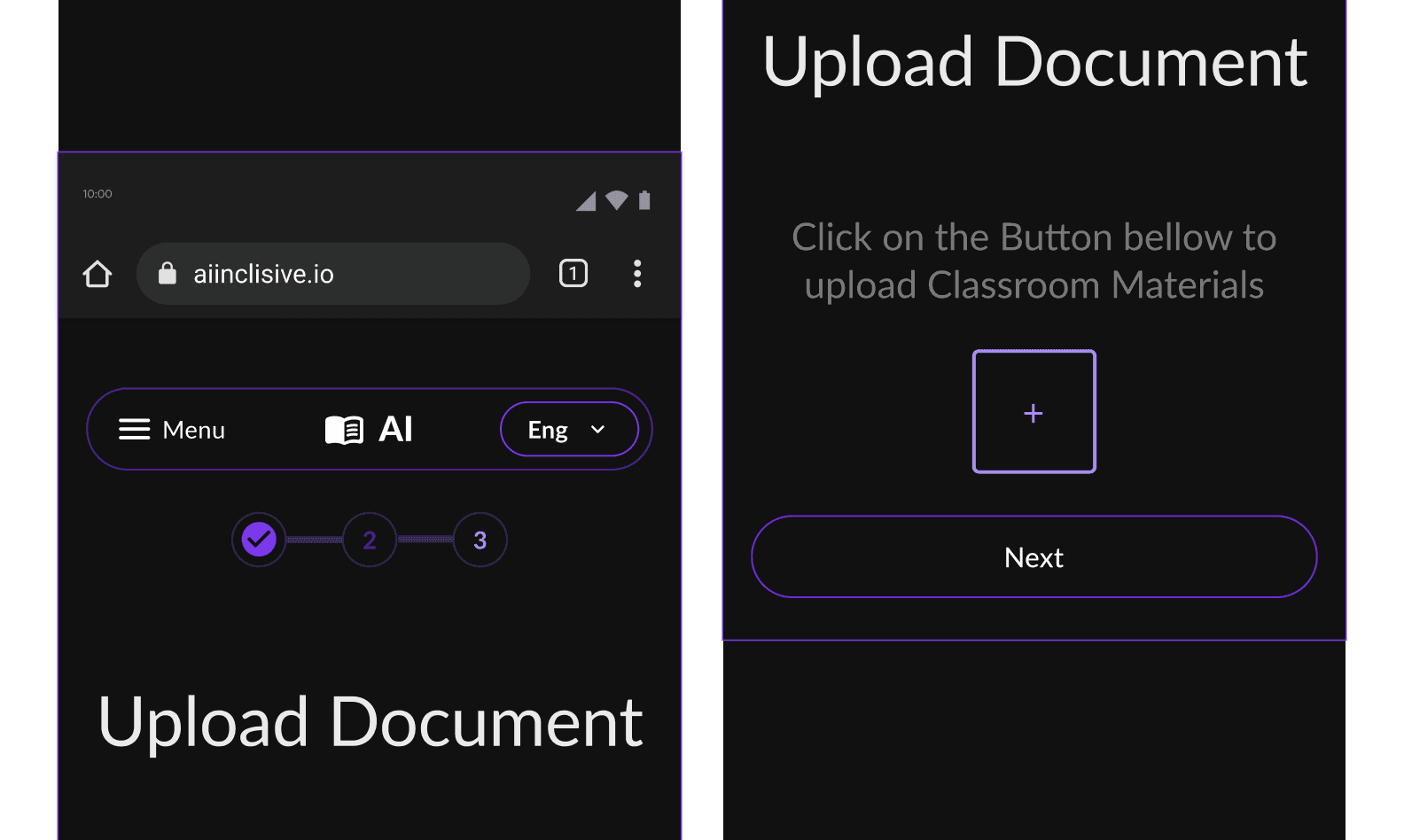Click the open book AI logo
Image resolution: width=1404 pixels, height=840 pixels.
369,430
